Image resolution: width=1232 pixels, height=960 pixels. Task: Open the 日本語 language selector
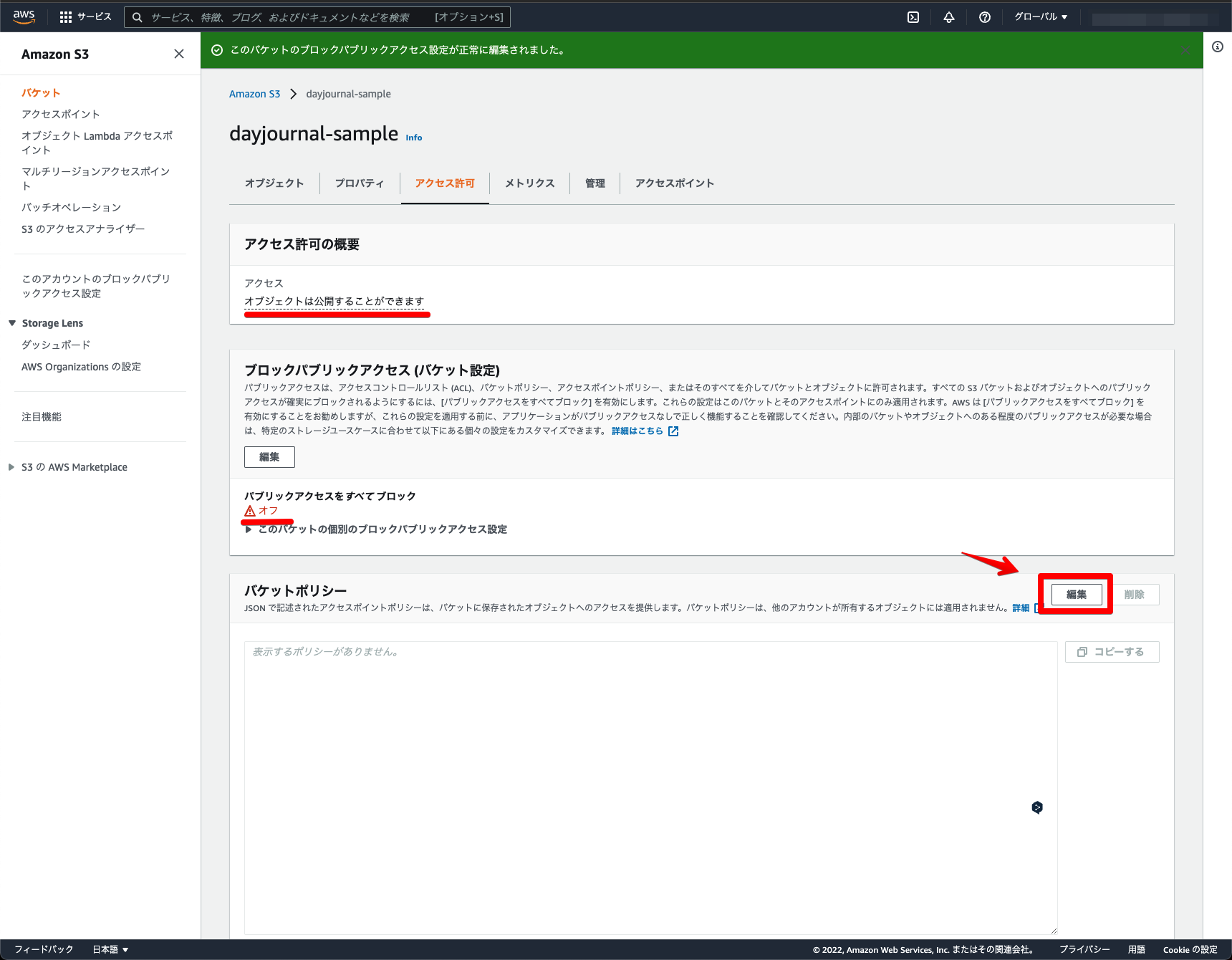pos(110,949)
